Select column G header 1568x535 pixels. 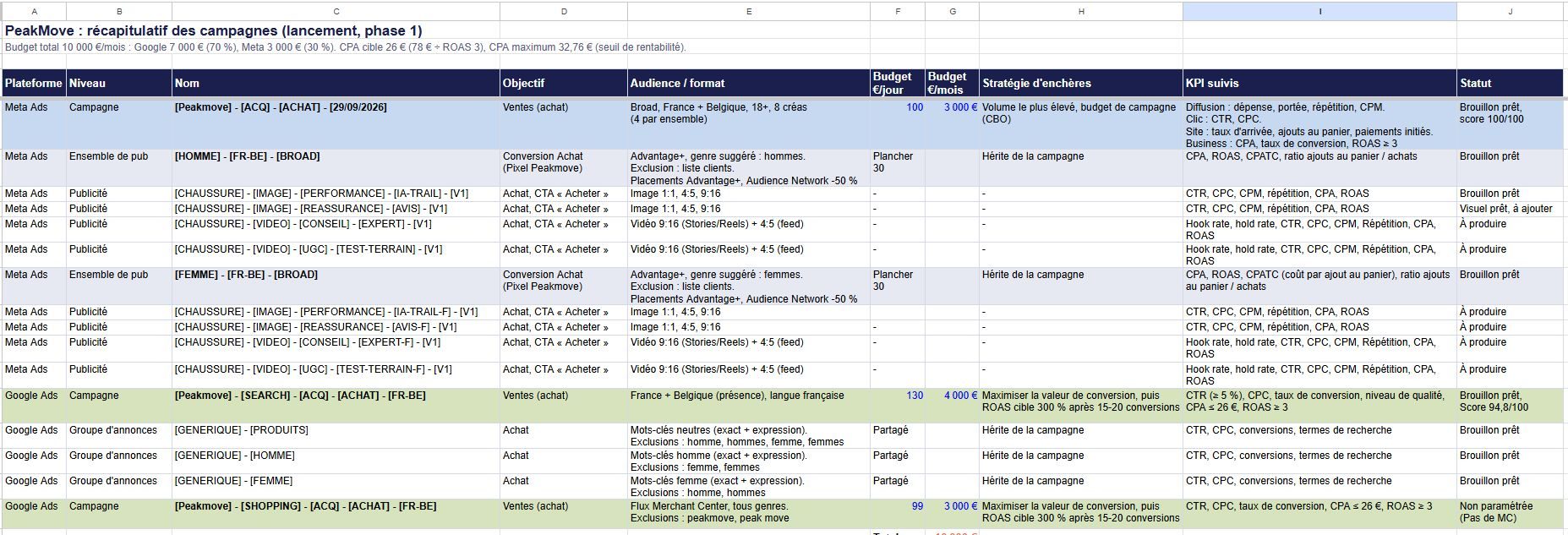(x=953, y=11)
